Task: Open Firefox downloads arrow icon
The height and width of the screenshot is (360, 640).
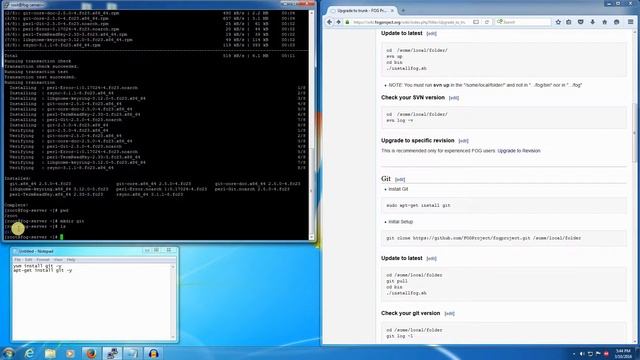Action: [x=593, y=22]
